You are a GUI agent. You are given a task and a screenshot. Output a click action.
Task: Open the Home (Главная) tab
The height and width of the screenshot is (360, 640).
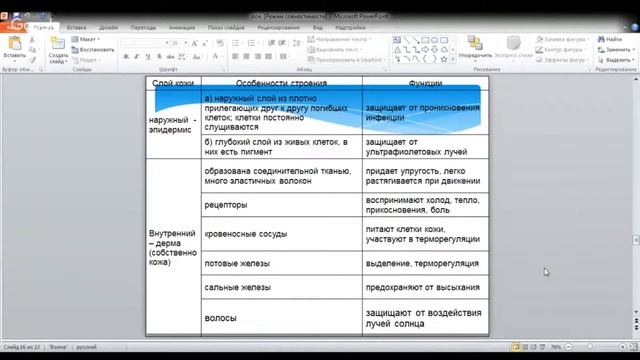click(x=44, y=28)
